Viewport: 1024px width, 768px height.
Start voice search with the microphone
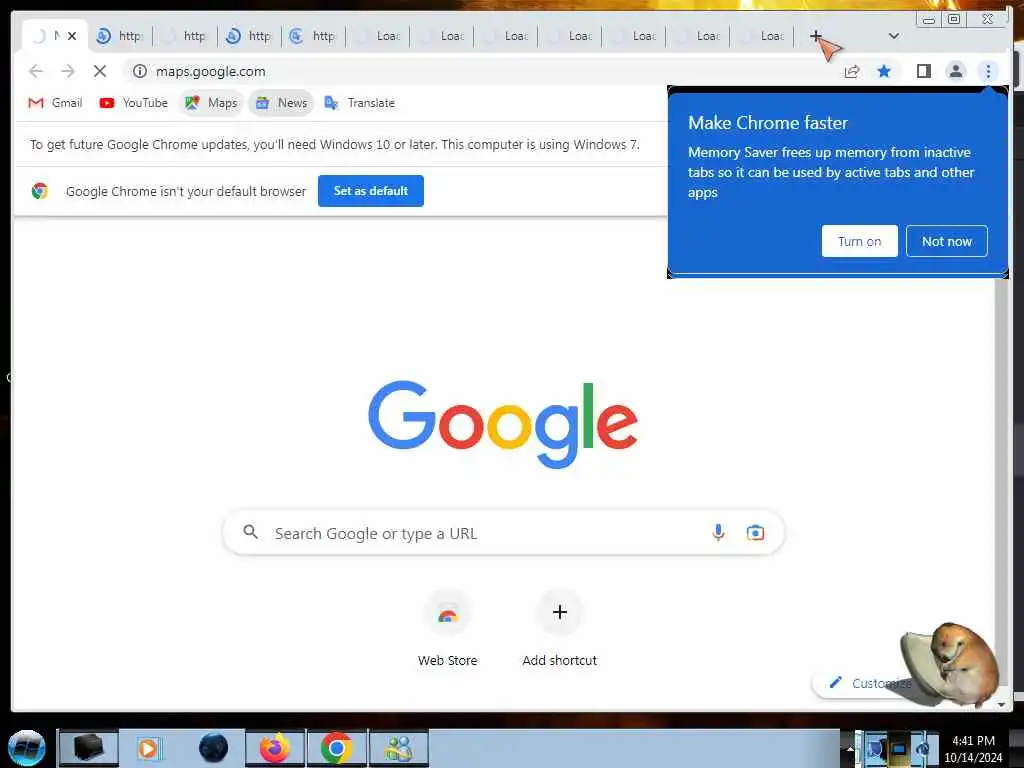click(718, 532)
